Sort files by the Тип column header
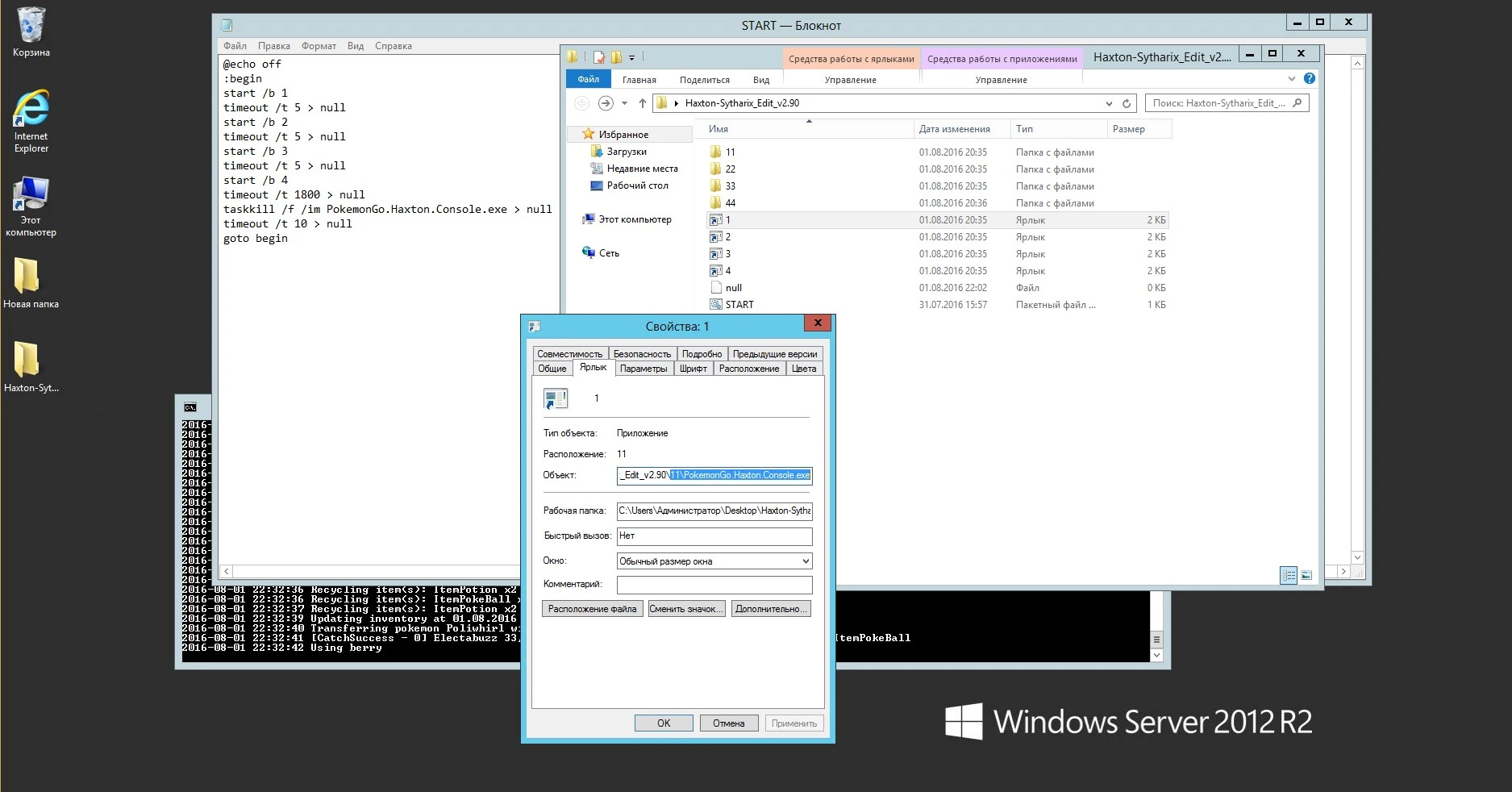1512x792 pixels. pyautogui.click(x=1059, y=129)
